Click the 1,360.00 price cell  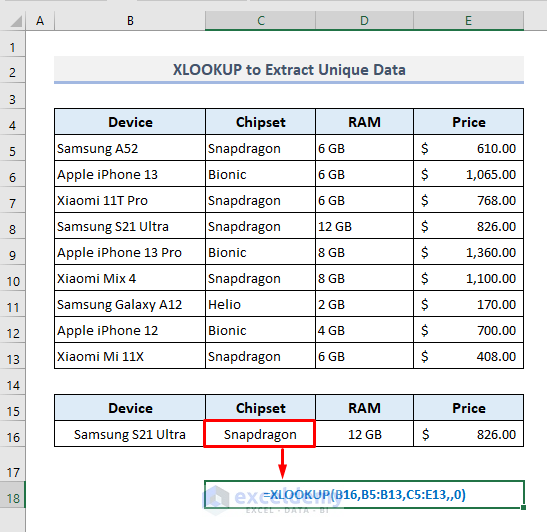point(469,252)
